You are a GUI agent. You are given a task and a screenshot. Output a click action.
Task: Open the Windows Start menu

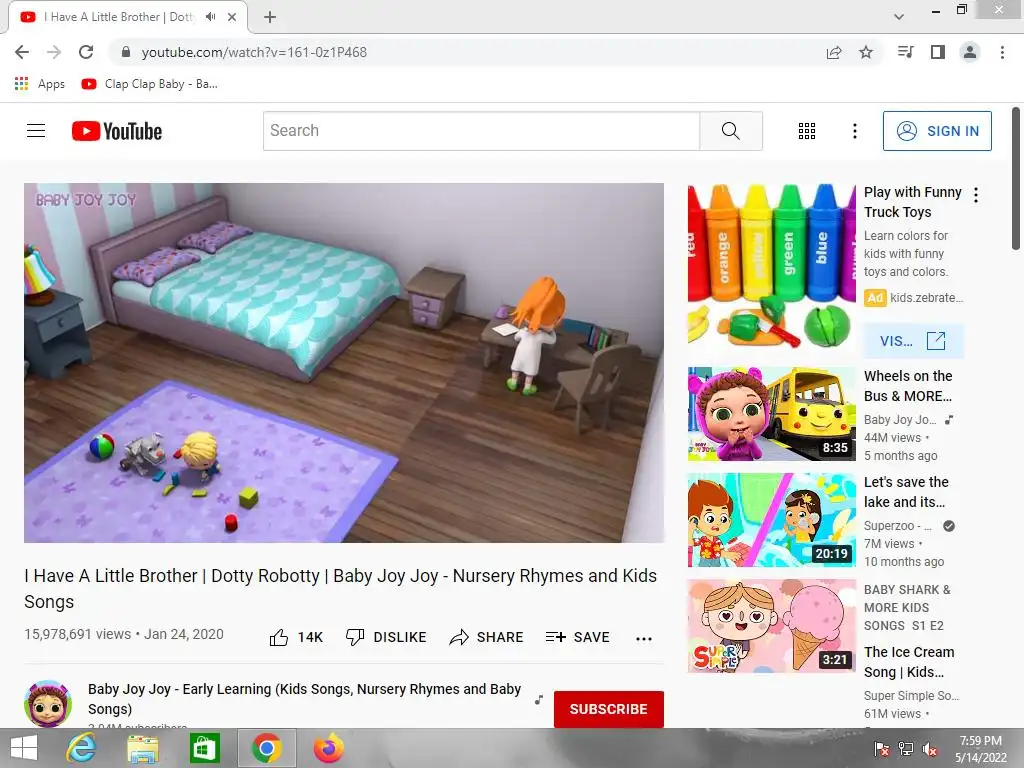[x=24, y=748]
